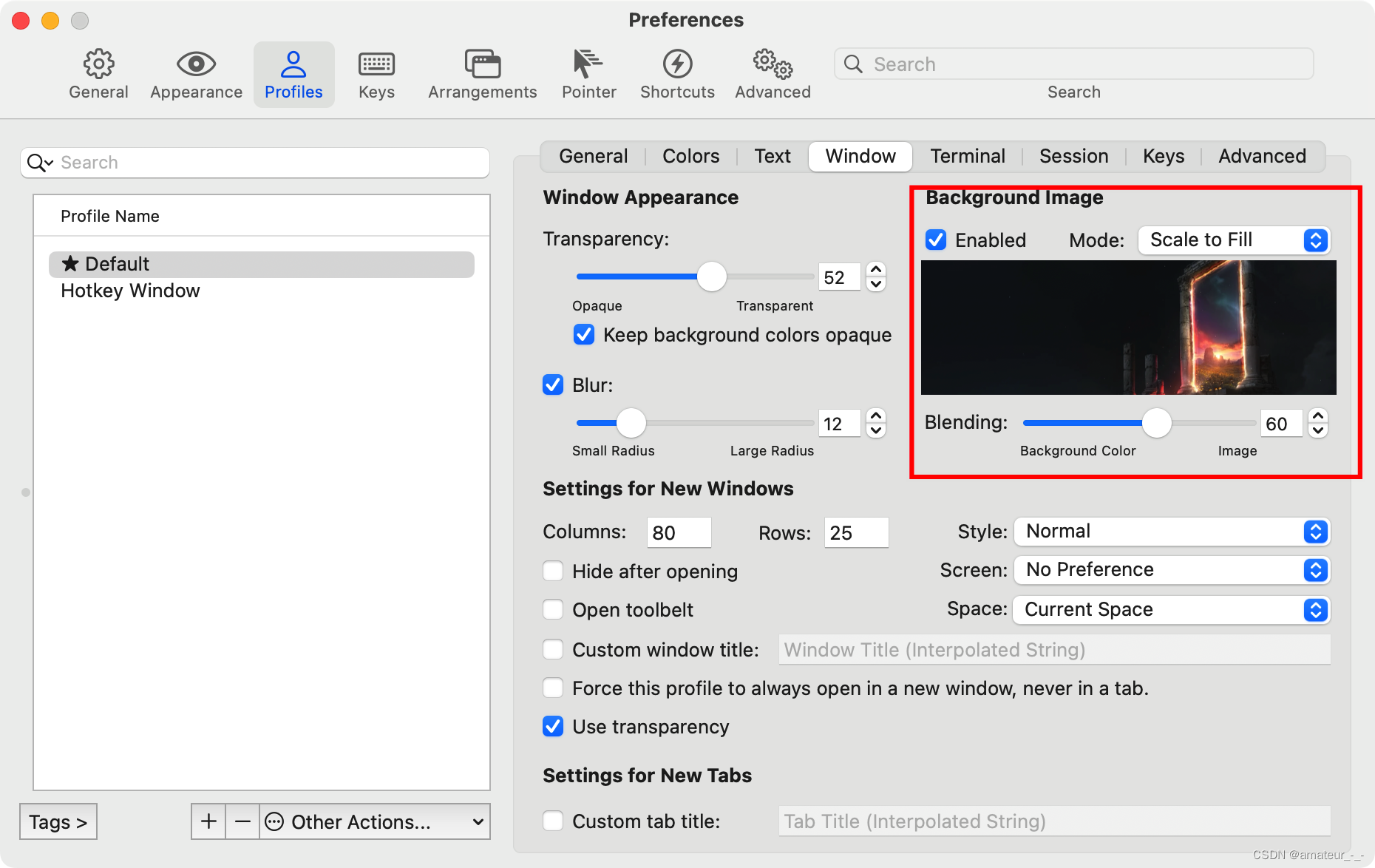
Task: Increase blur radius with stepper up arrow
Action: point(876,416)
